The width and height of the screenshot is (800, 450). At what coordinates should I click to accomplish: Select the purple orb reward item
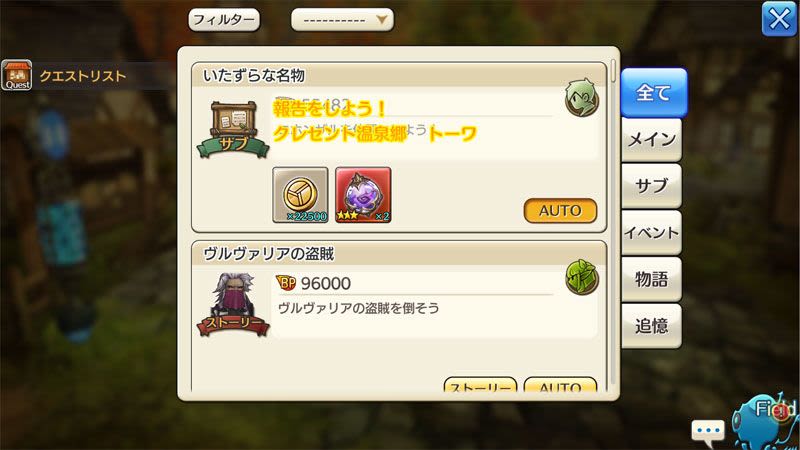363,195
